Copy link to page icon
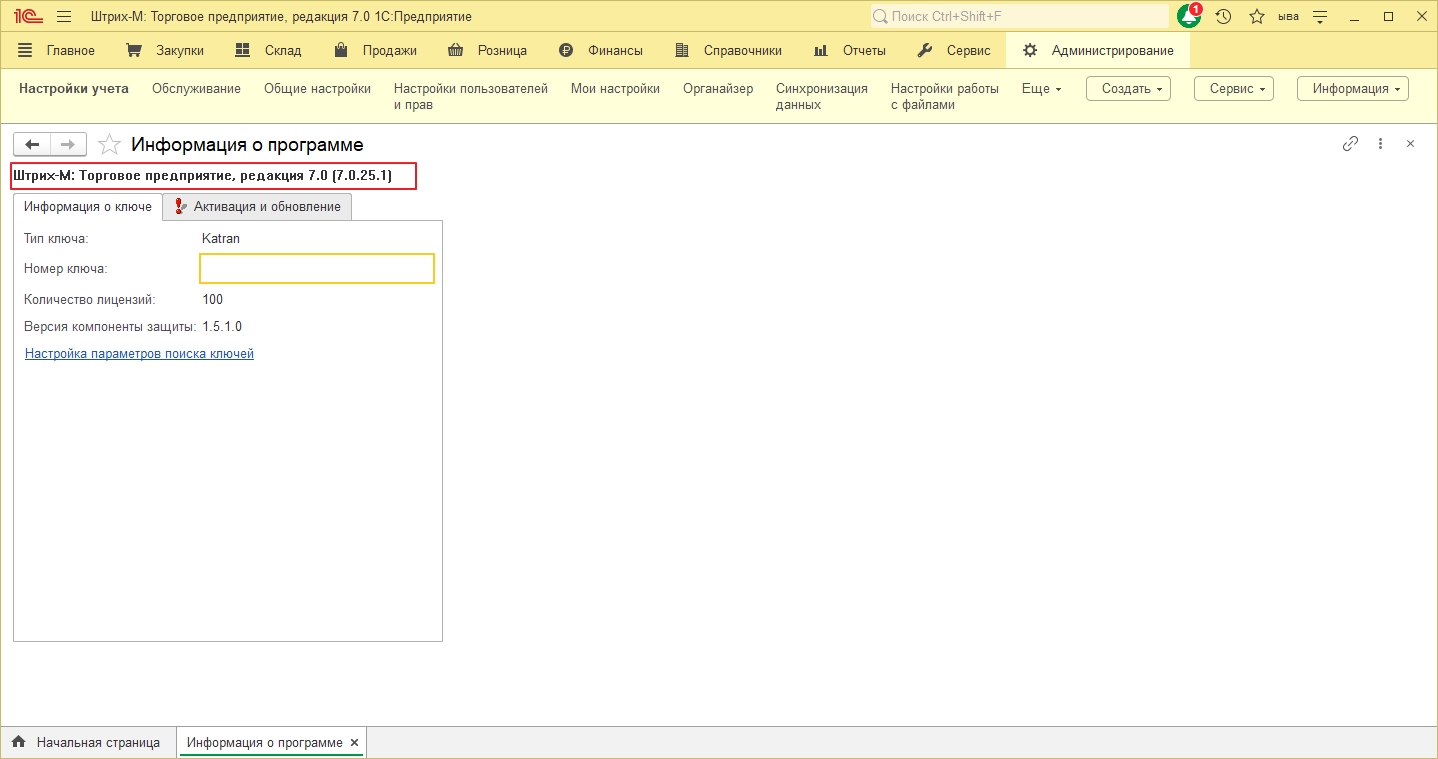 (x=1350, y=144)
